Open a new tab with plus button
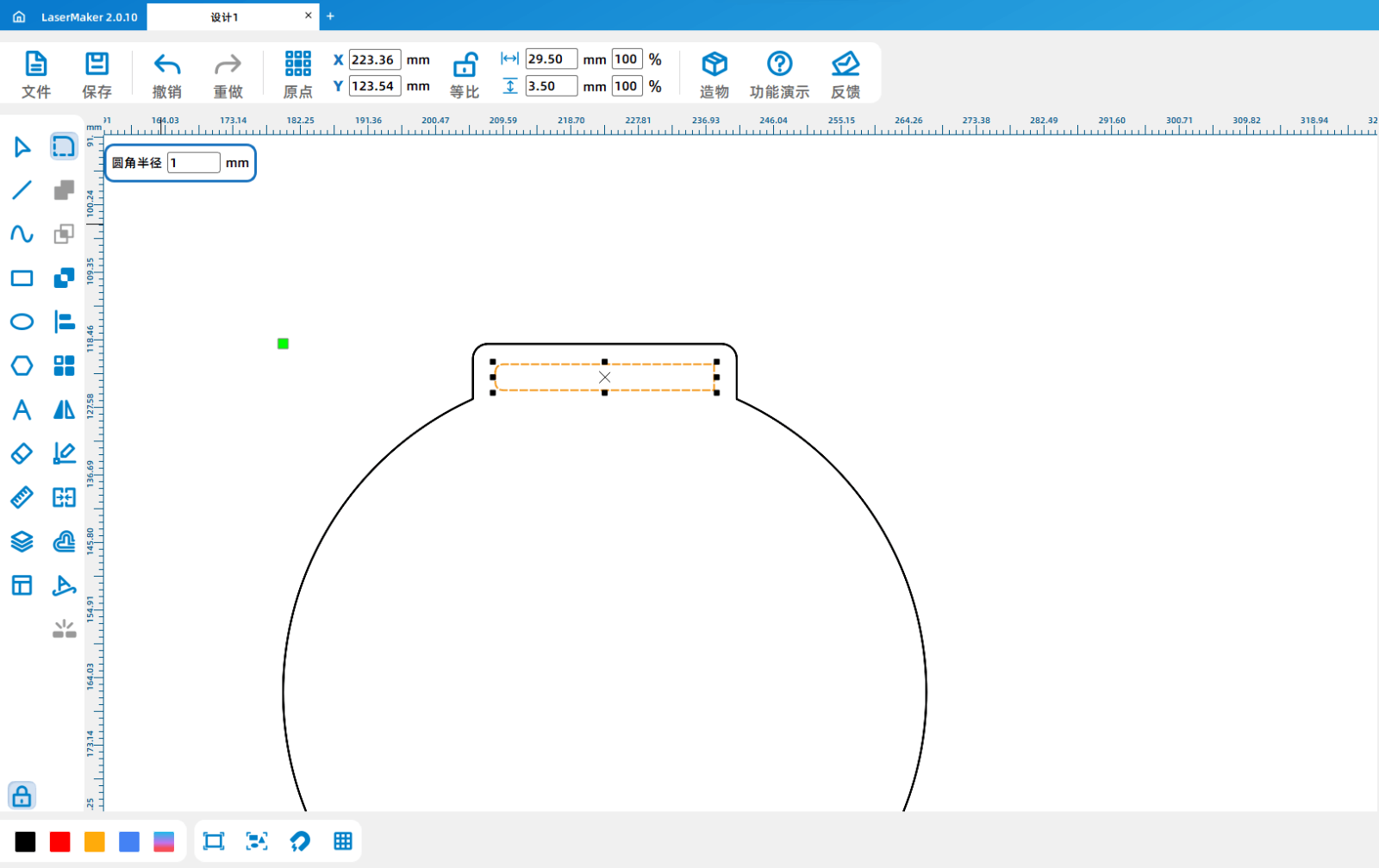Image resolution: width=1379 pixels, height=868 pixels. [x=330, y=16]
